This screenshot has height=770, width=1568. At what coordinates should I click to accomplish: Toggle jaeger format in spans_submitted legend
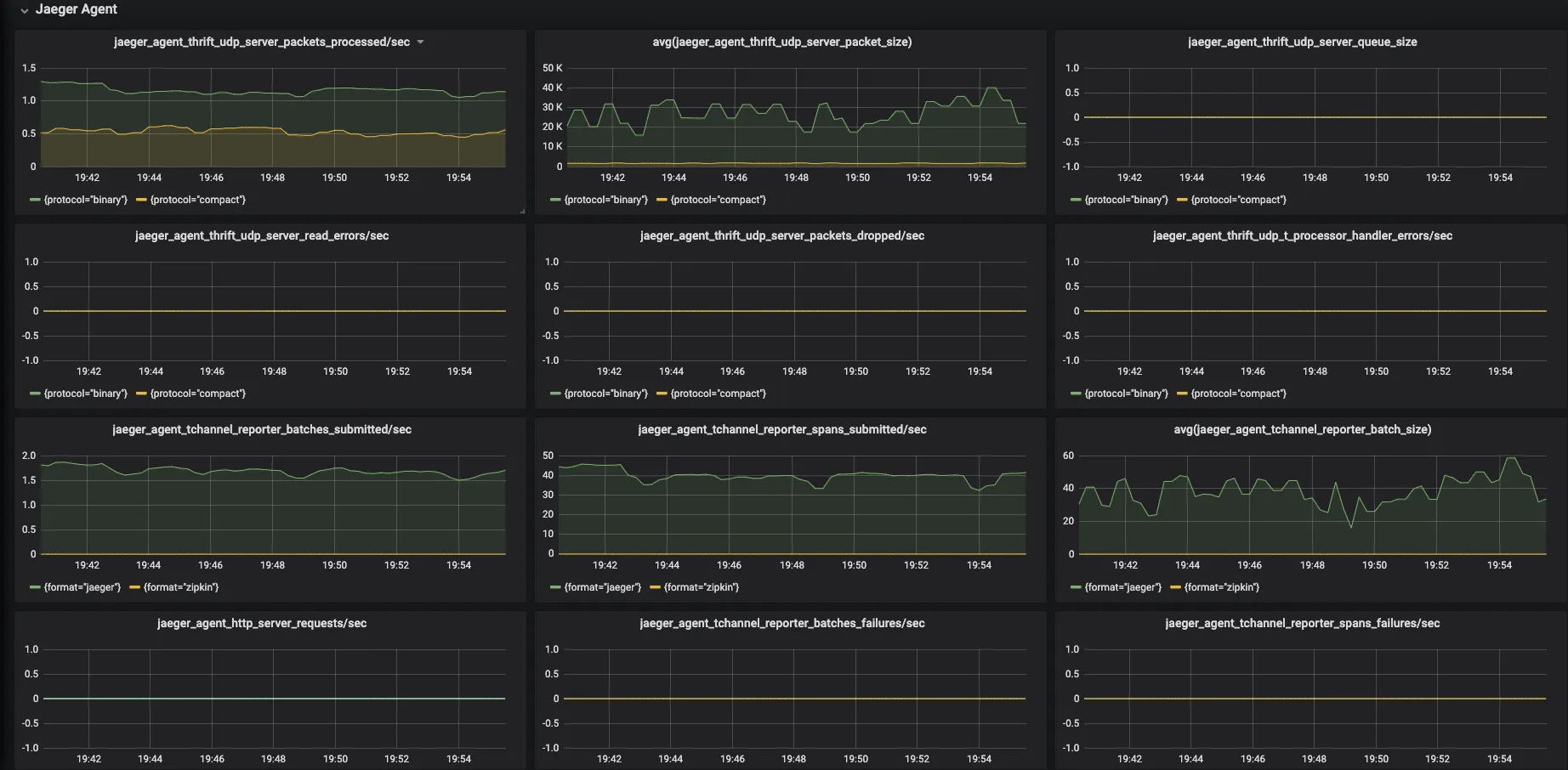603,587
